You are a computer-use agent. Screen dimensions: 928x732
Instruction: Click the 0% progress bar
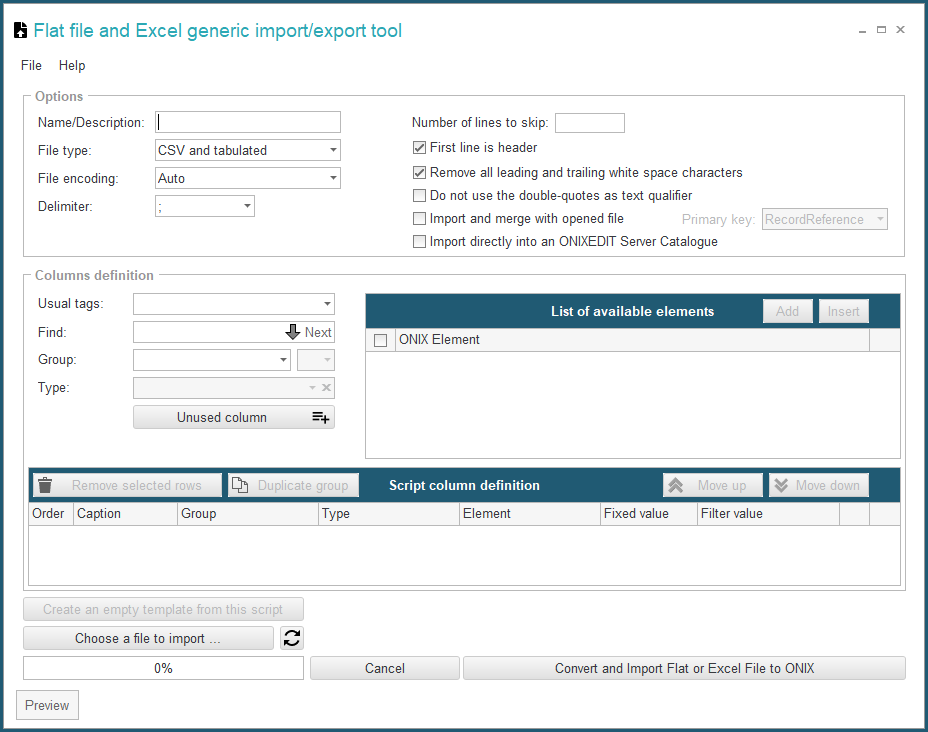coord(163,668)
